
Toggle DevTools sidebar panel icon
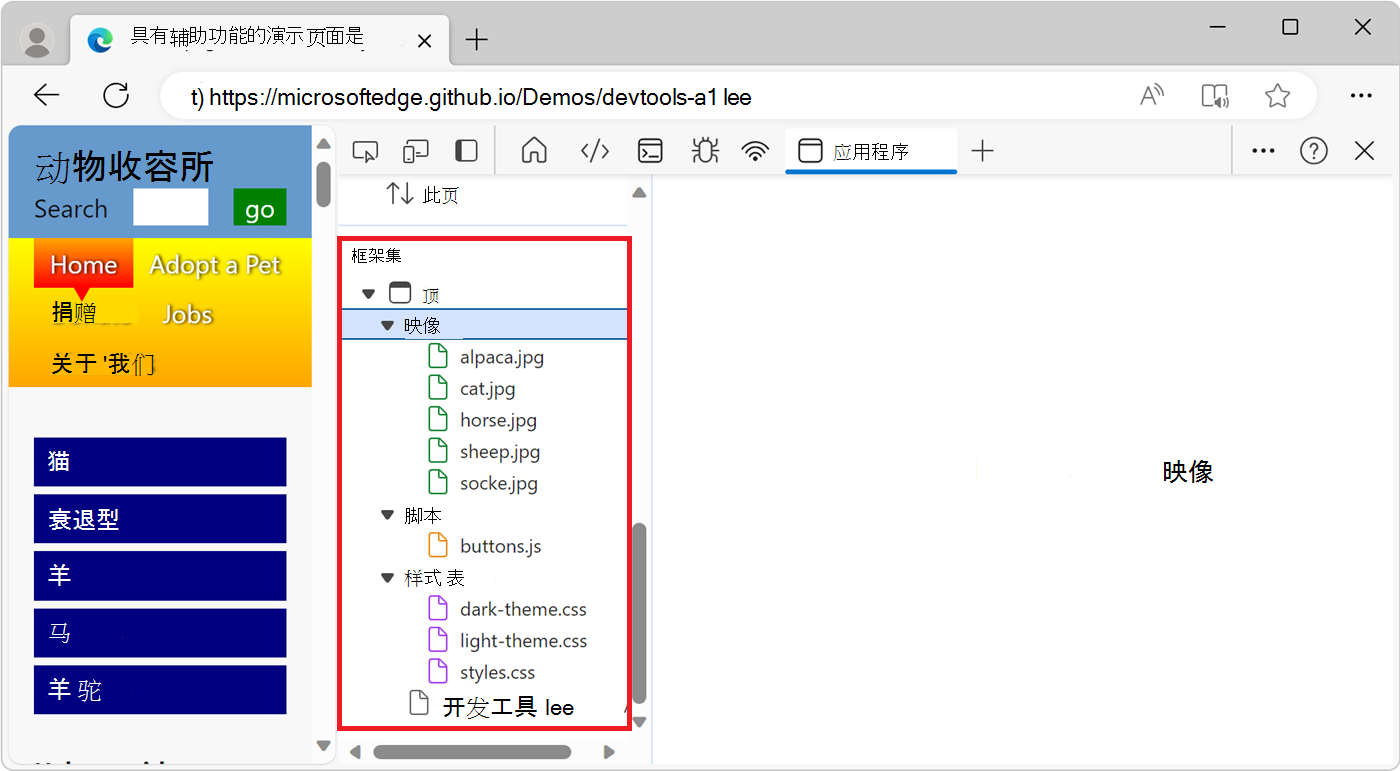click(x=466, y=151)
